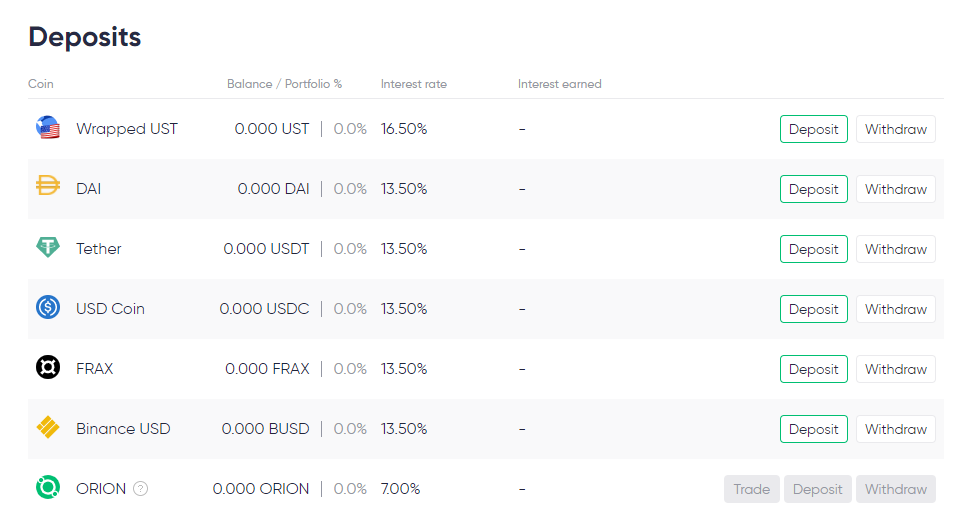The height and width of the screenshot is (530, 964).
Task: Click the Balance / Portfolio % column header
Action: 284,84
